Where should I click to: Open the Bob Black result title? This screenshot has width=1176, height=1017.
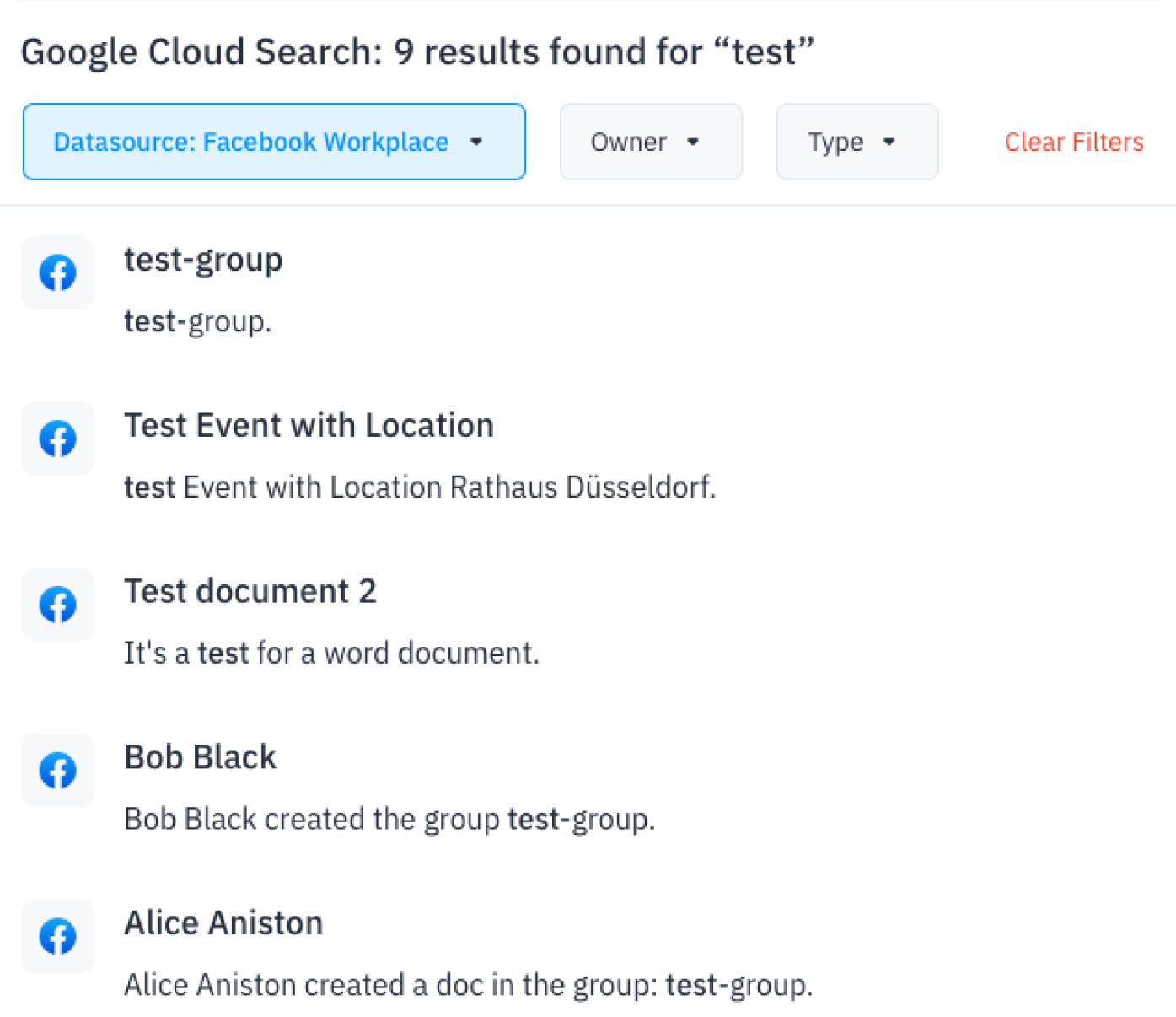coord(200,757)
